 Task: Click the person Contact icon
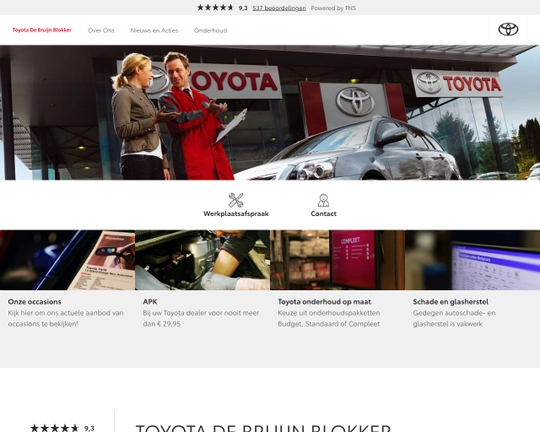[x=323, y=200]
